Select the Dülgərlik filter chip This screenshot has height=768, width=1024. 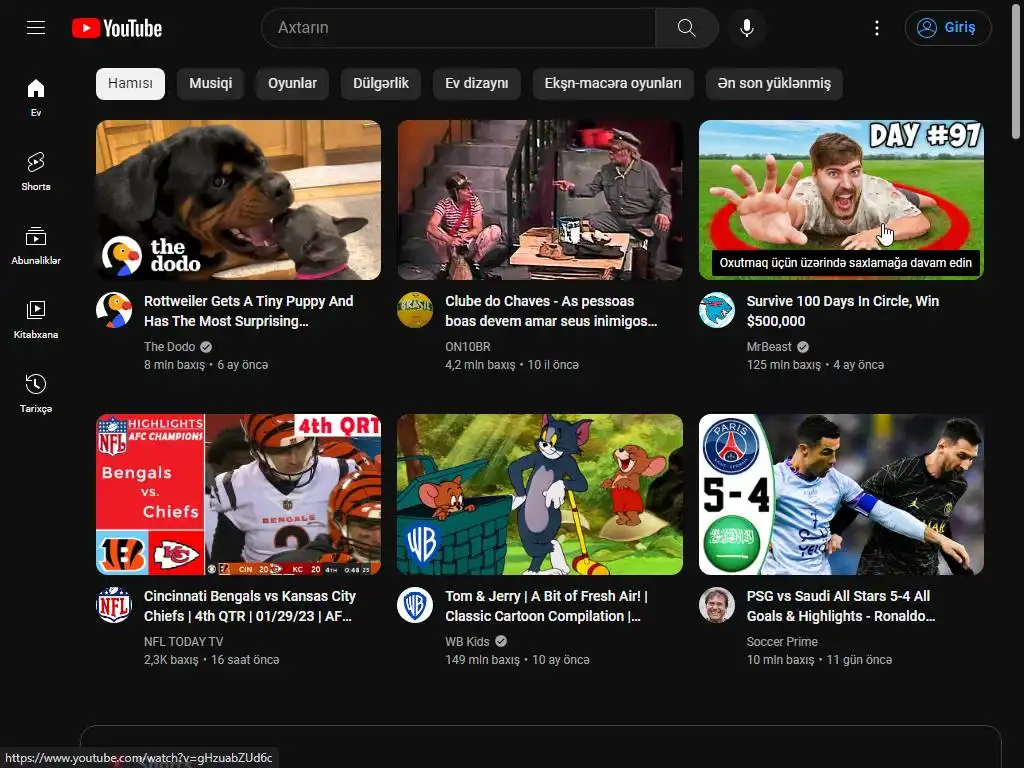381,84
